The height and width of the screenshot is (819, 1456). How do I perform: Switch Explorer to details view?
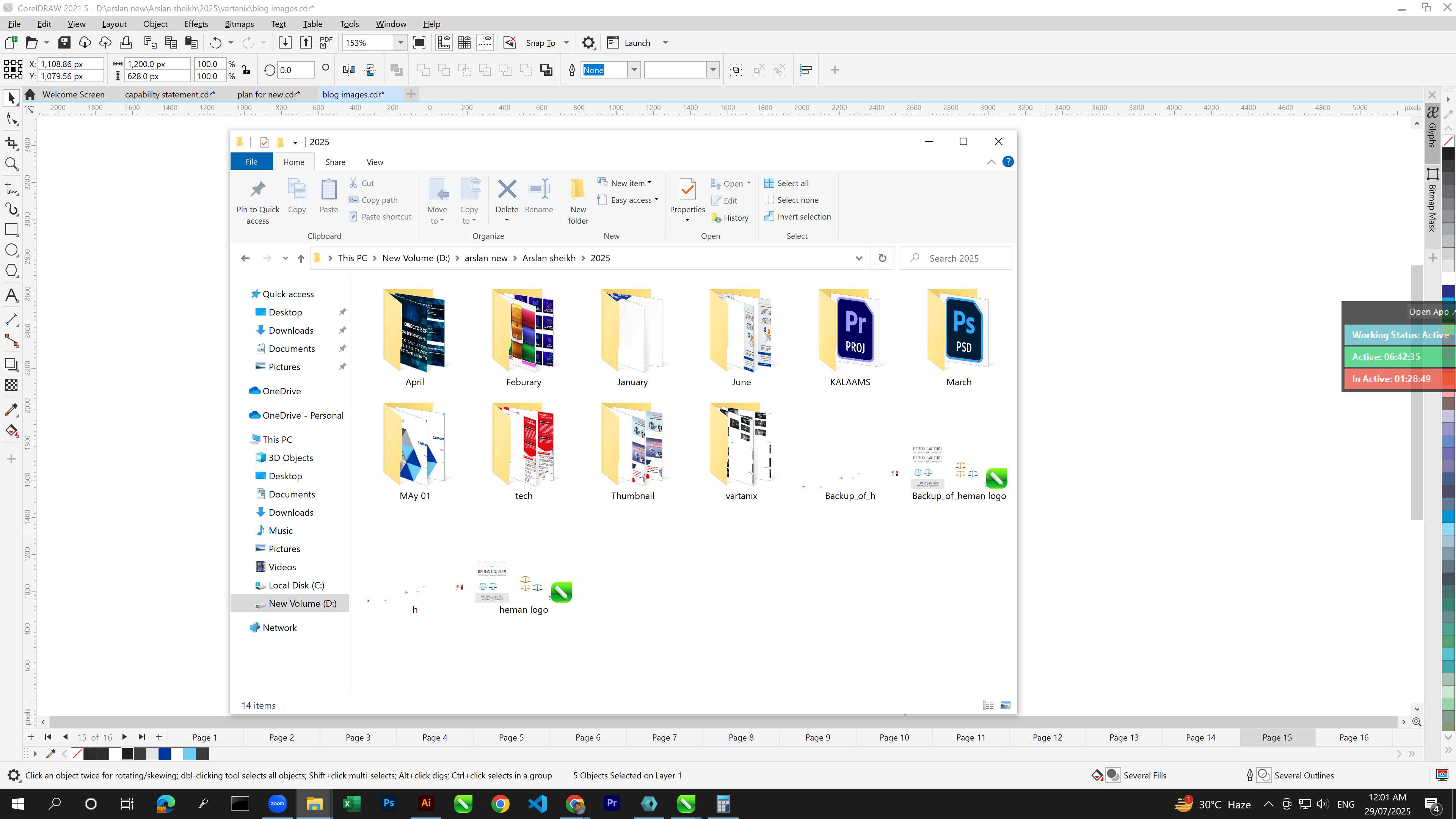(988, 705)
